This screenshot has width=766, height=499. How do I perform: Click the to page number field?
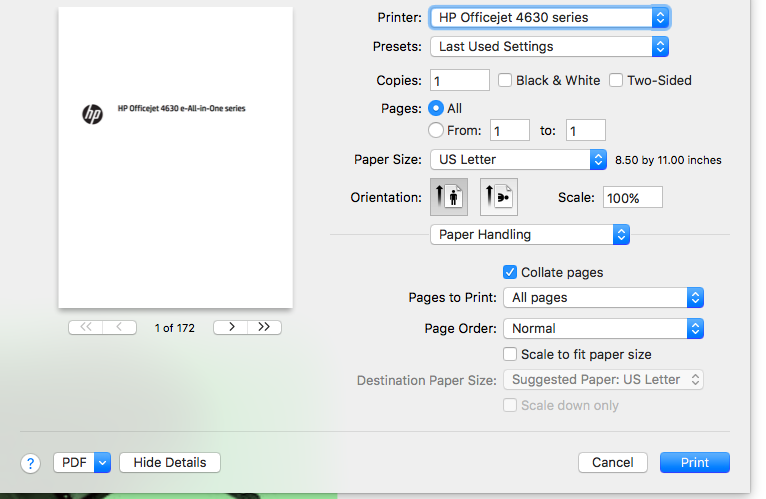pyautogui.click(x=586, y=130)
